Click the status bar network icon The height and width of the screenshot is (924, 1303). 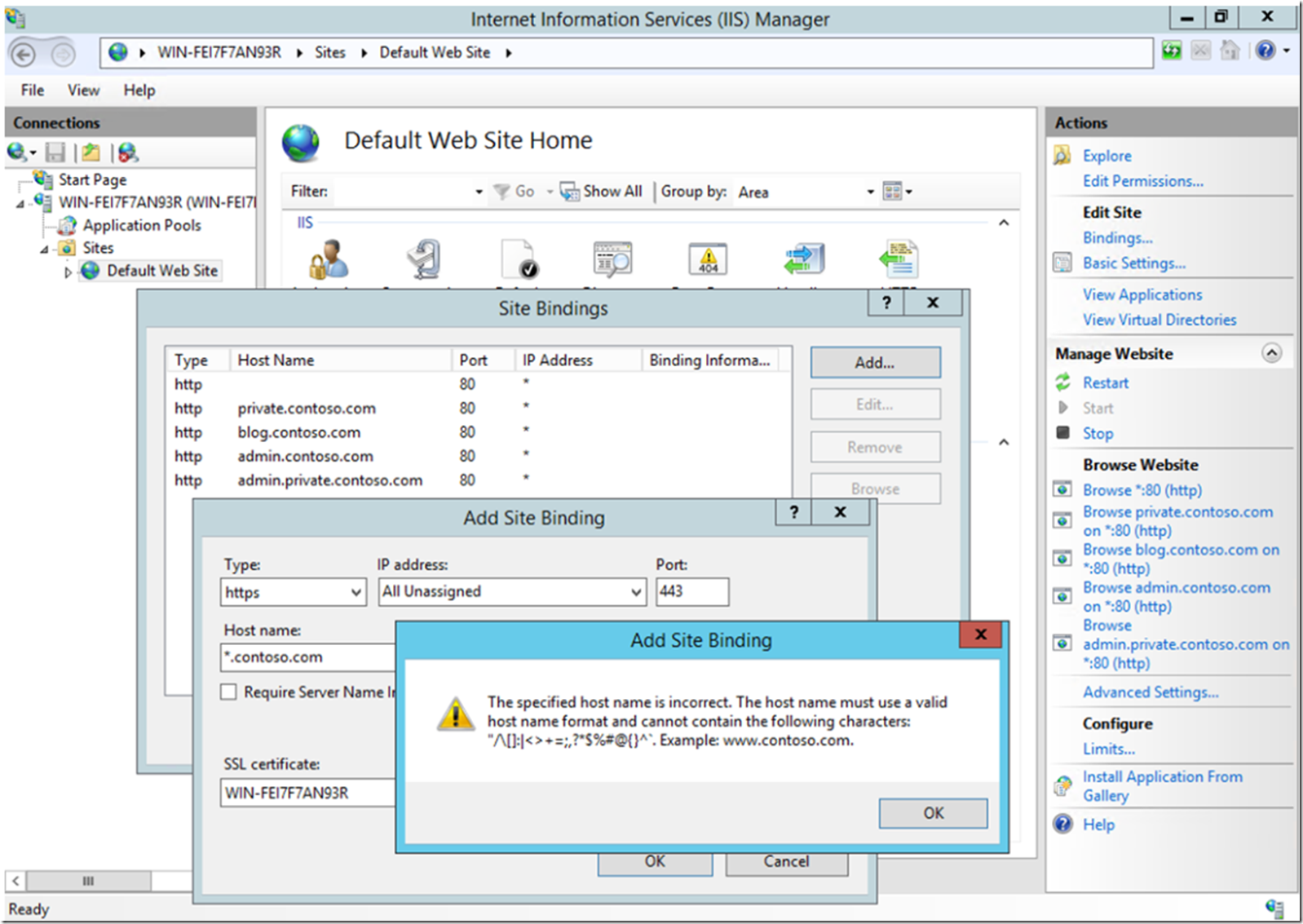click(1274, 909)
